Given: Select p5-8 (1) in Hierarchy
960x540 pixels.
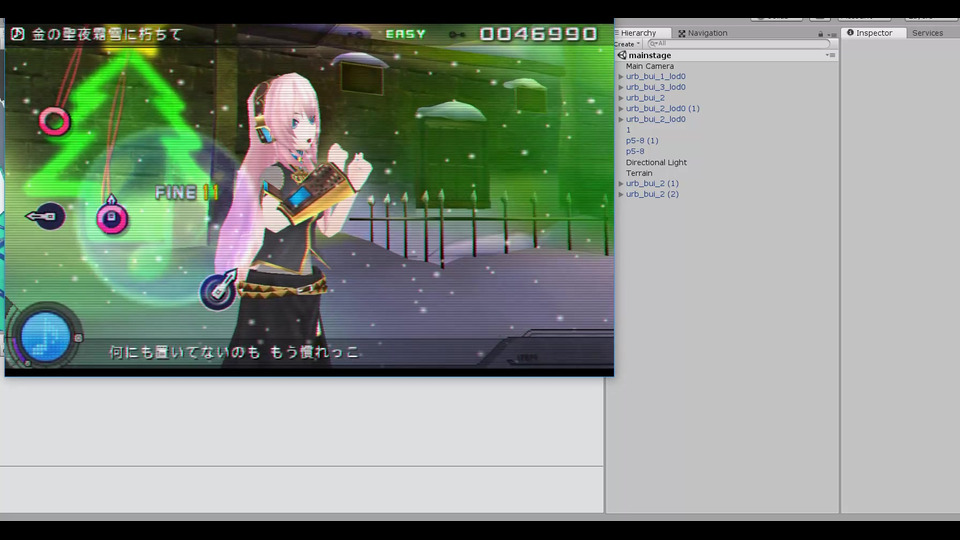Looking at the screenshot, I should pos(642,140).
